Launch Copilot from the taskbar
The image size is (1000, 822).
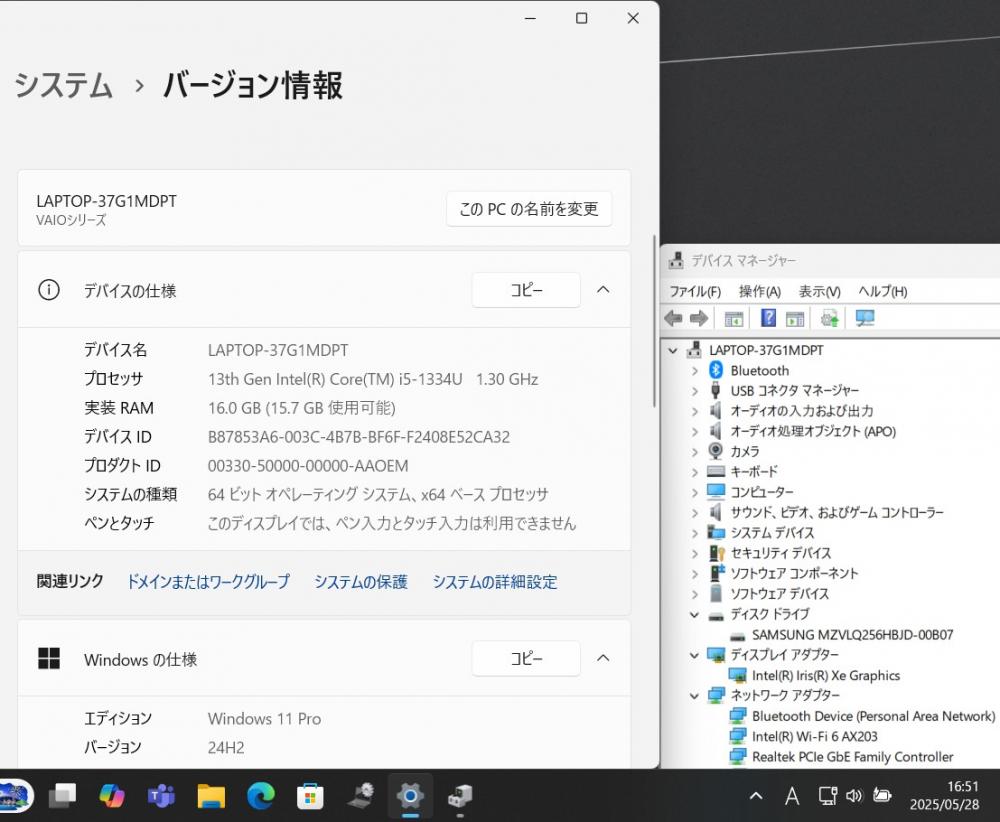pyautogui.click(x=112, y=795)
